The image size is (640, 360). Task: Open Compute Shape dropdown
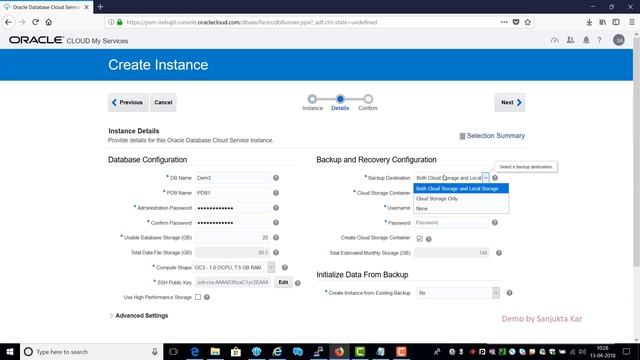pos(271,267)
